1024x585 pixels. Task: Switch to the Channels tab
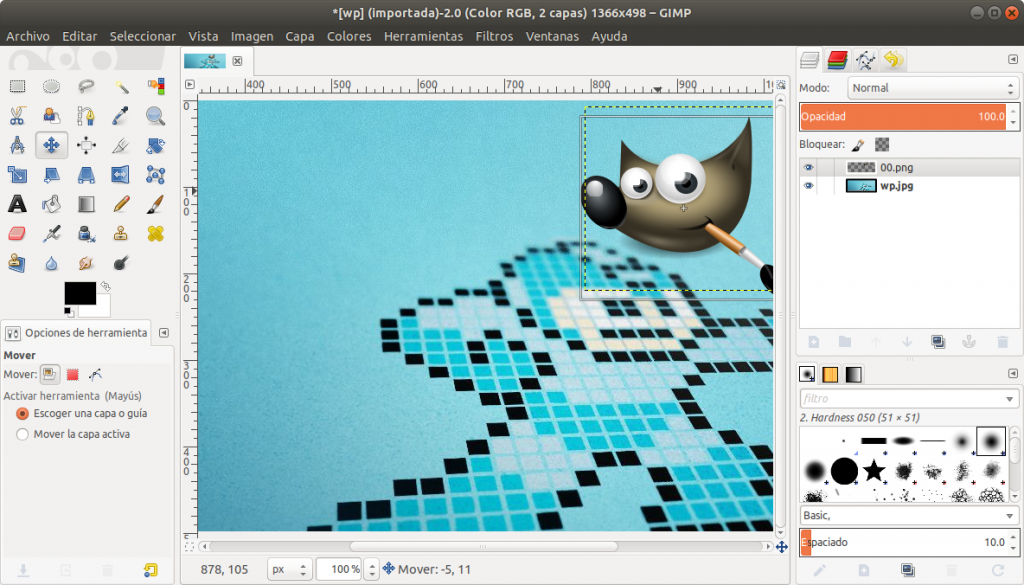[x=837, y=60]
